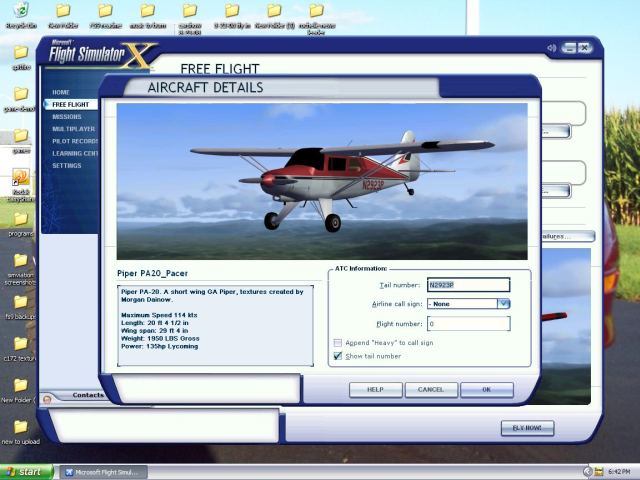Screen dimensions: 640x480
Task: Minimize the Flight Simulator window
Action: pyautogui.click(x=569, y=48)
